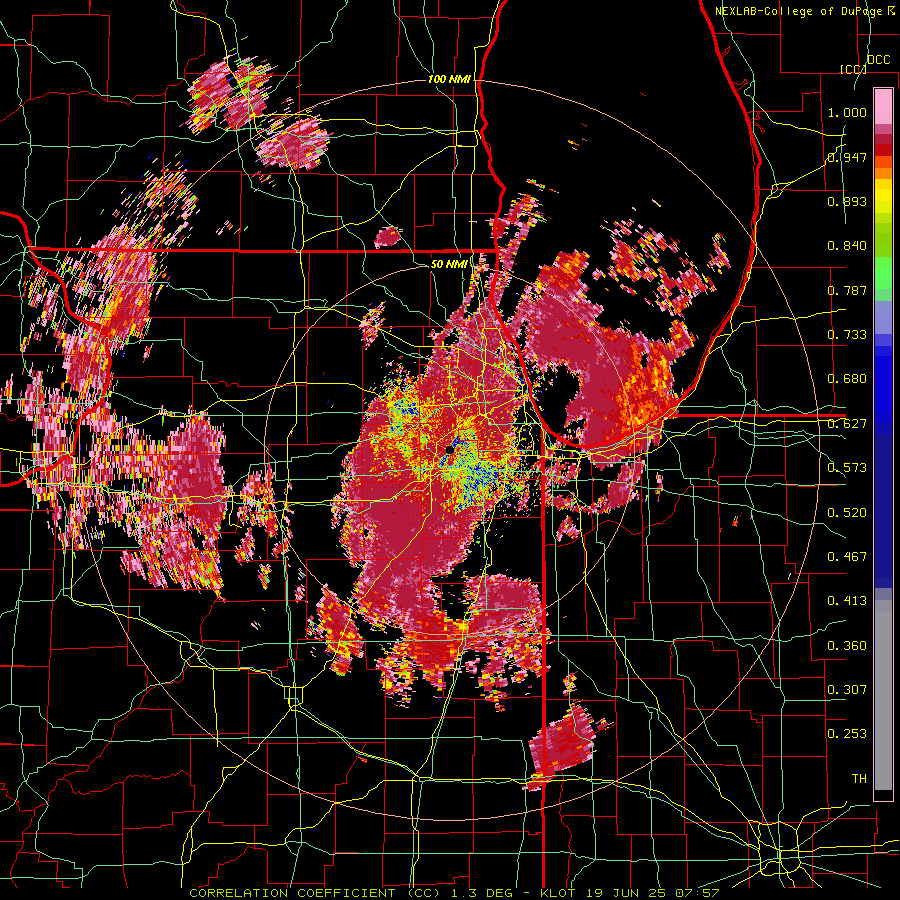Screen dimensions: 900x900
Task: Select the 0.947 legend value
Action: coord(847,157)
